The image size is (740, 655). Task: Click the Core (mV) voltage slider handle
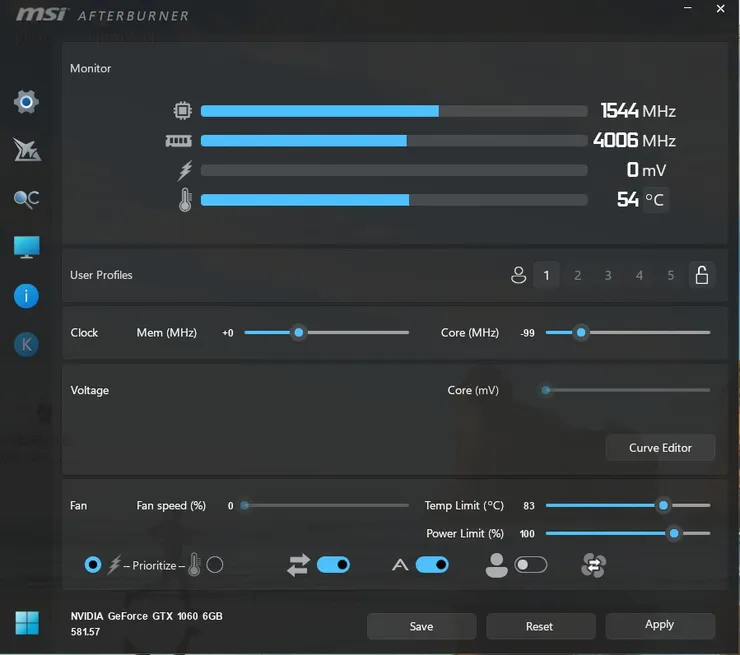[x=546, y=390]
